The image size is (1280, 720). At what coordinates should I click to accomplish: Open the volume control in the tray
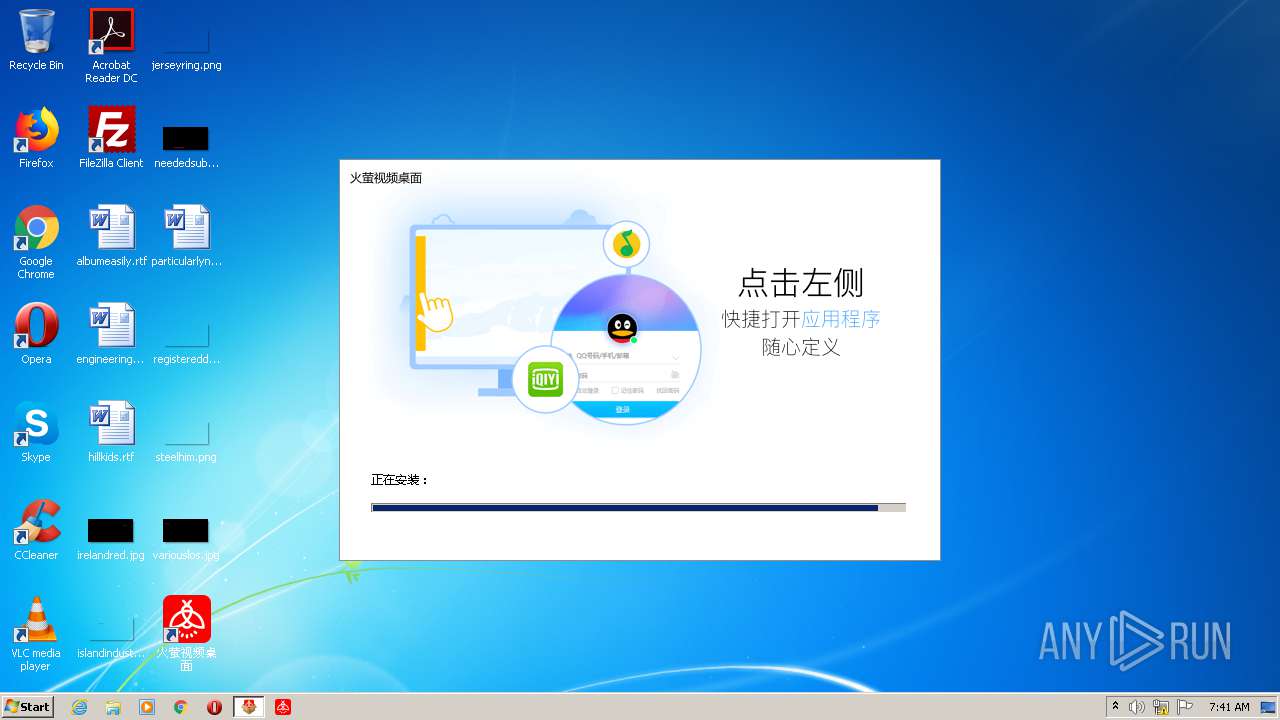(x=1137, y=707)
